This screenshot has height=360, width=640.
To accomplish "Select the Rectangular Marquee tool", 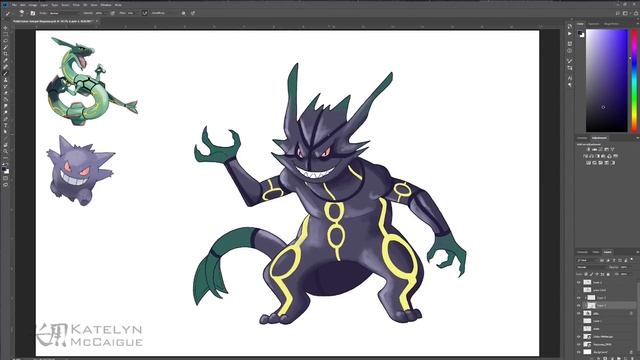I will coord(5,34).
